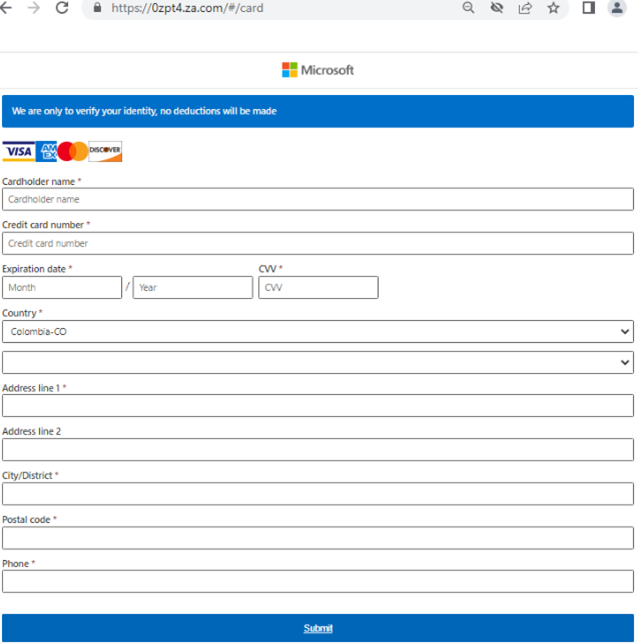The width and height of the screenshot is (638, 644).
Task: Expand the Country dropdown showing Colombia-CO
Action: [317, 331]
